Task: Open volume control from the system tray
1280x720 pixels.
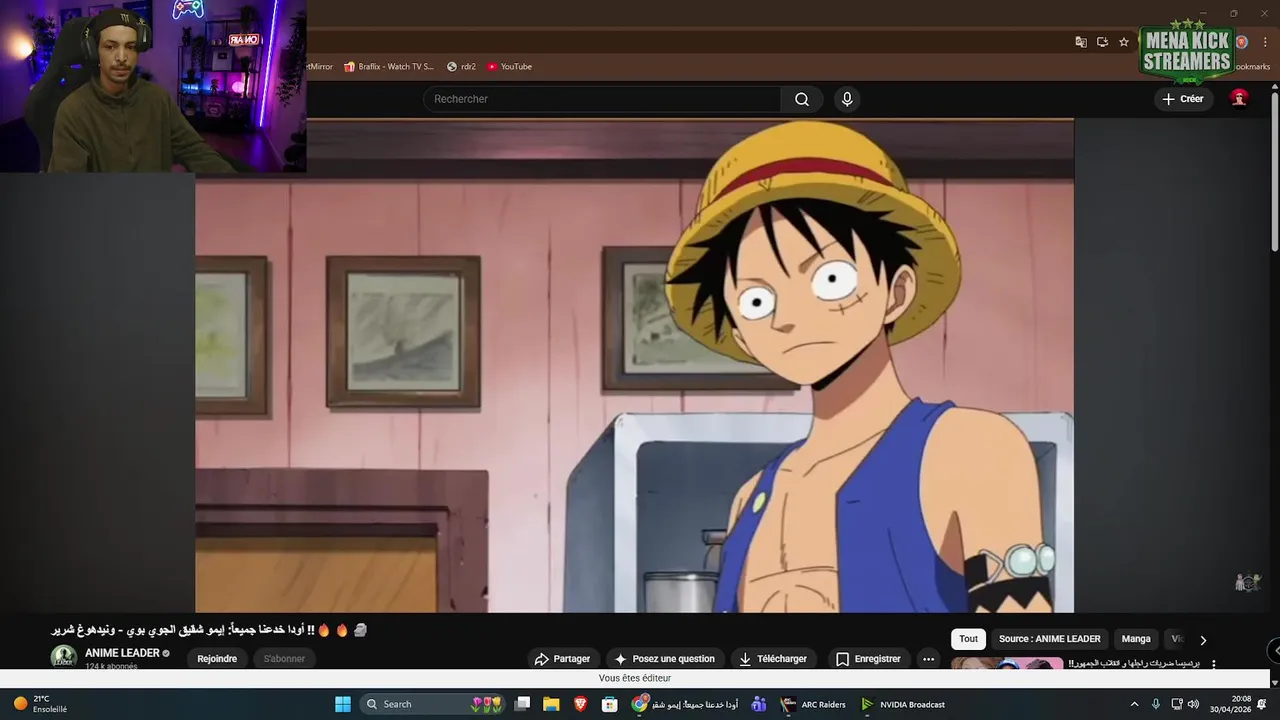Action: pos(1193,704)
